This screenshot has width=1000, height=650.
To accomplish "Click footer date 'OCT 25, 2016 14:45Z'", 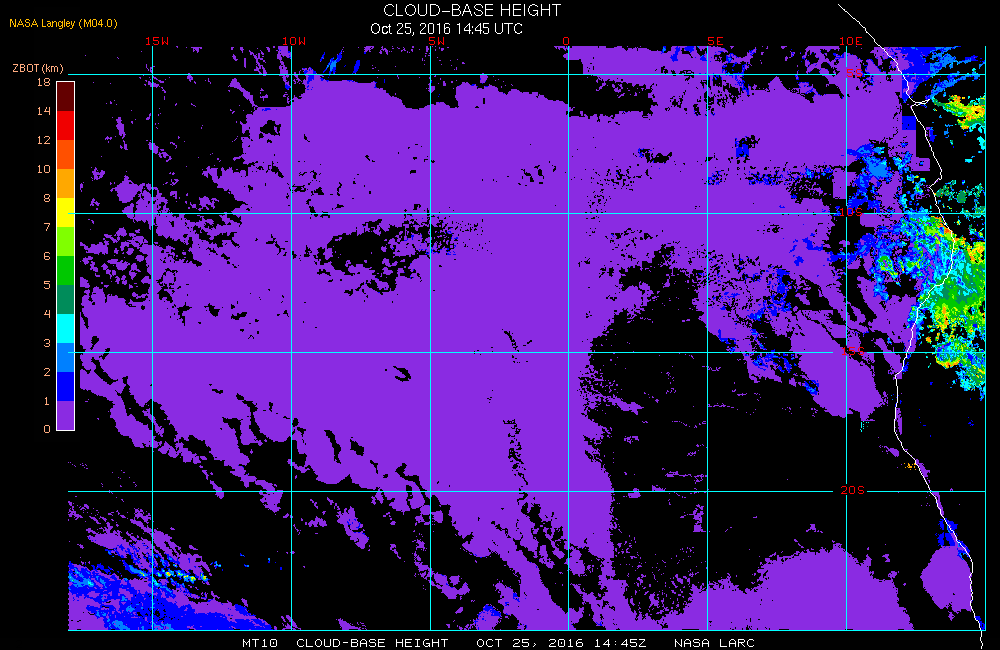I will (x=561, y=643).
